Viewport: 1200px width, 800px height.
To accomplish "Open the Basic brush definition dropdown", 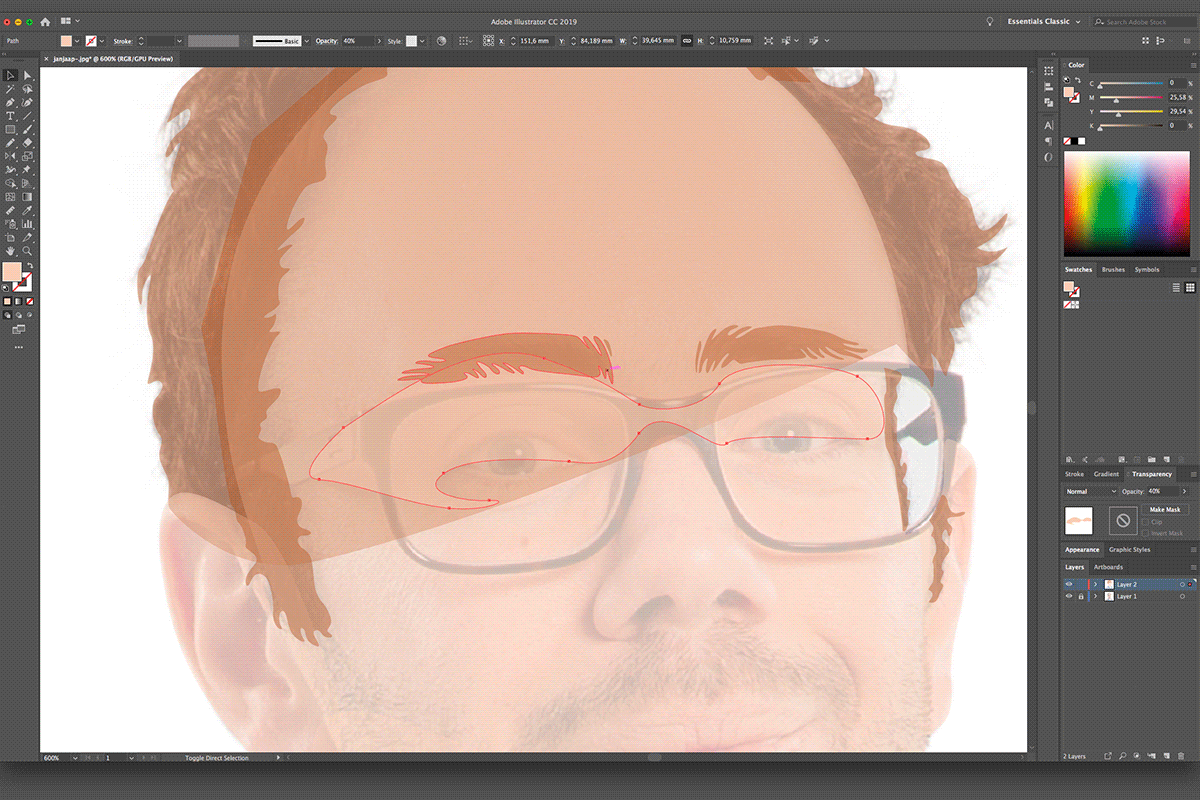I will point(306,41).
